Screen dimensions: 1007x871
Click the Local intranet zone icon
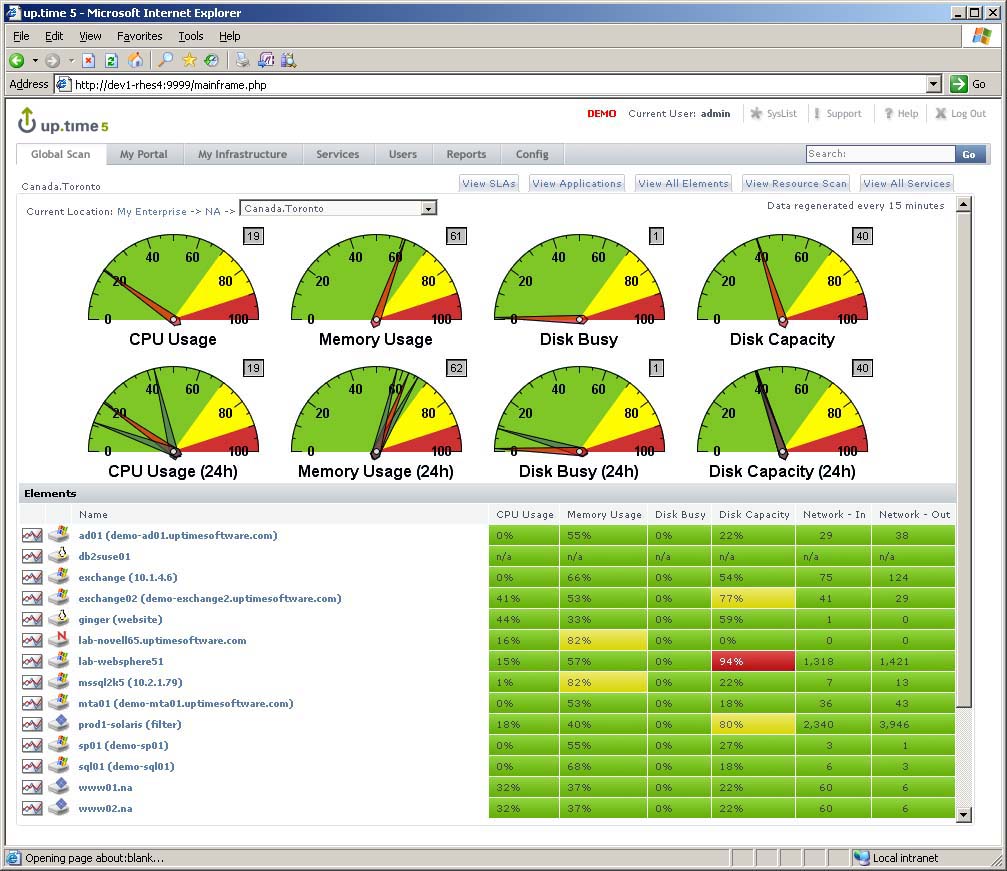point(861,858)
